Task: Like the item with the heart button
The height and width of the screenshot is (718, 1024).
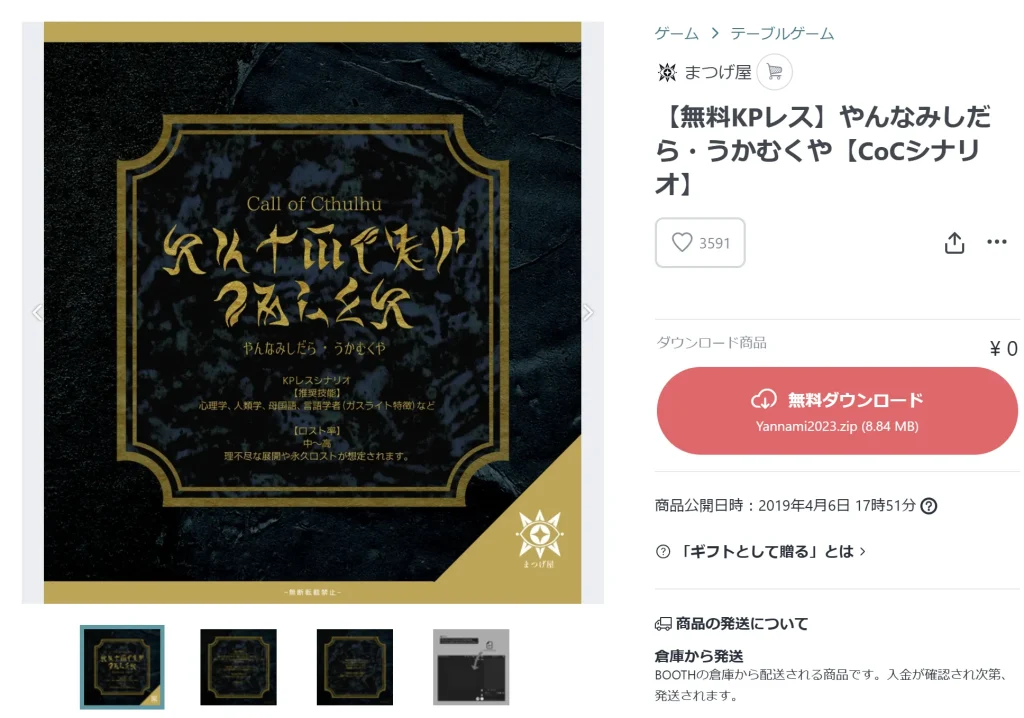Action: pos(700,242)
